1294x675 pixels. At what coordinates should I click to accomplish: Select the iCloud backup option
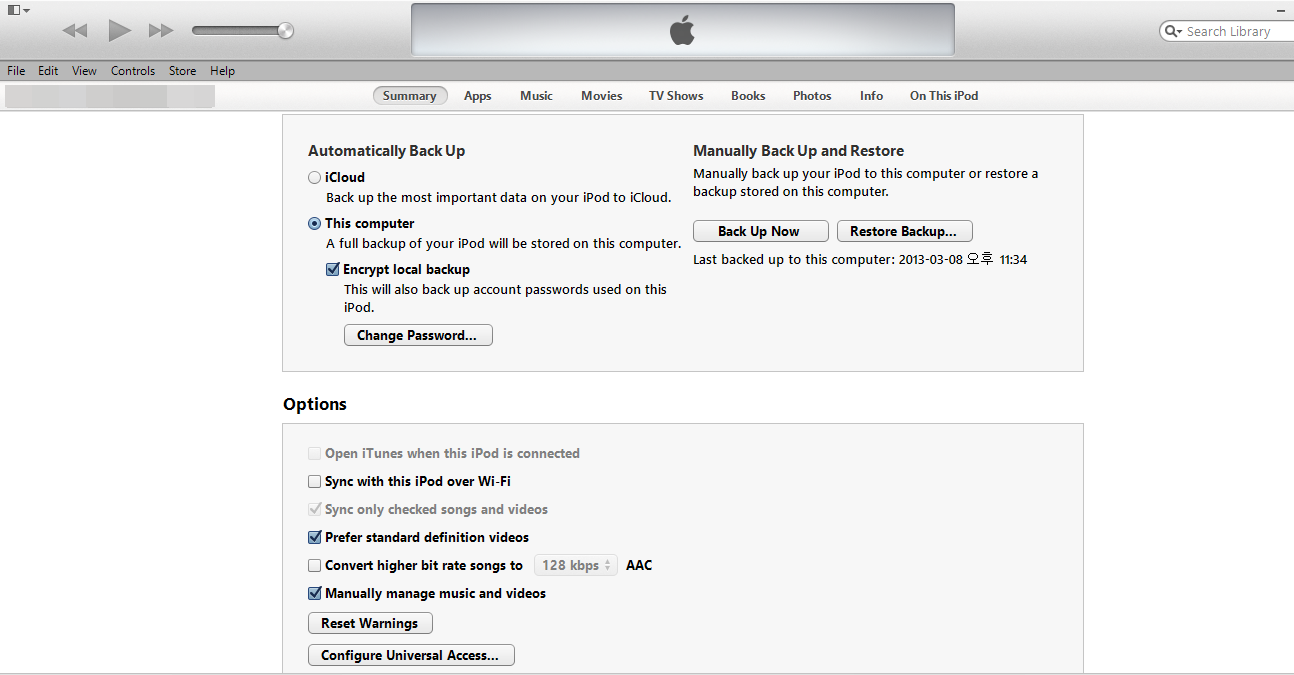[x=315, y=178]
